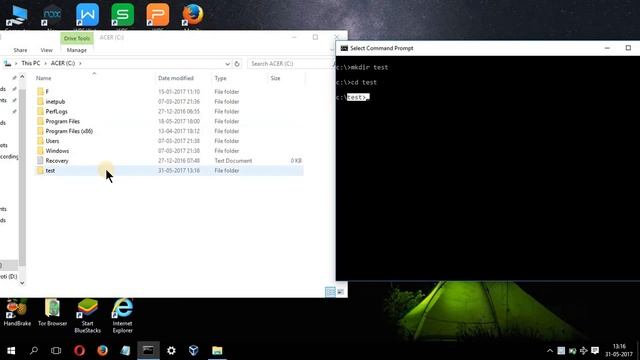This screenshot has width=640, height=360.
Task: Show hidden system tray icons
Action: pos(550,351)
